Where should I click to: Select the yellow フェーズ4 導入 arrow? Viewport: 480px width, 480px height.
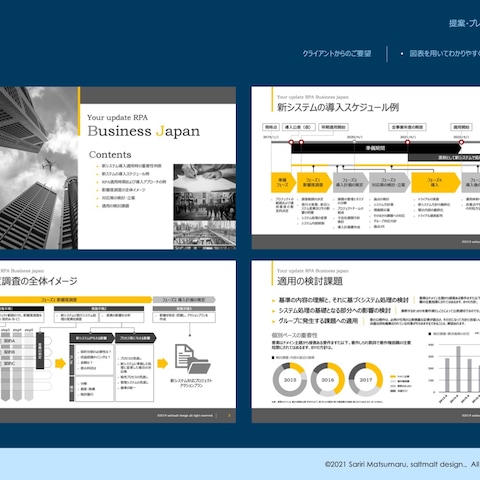click(x=436, y=182)
